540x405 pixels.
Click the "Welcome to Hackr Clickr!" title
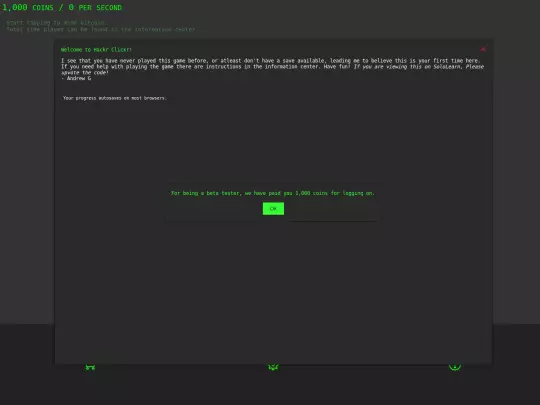[x=96, y=50]
